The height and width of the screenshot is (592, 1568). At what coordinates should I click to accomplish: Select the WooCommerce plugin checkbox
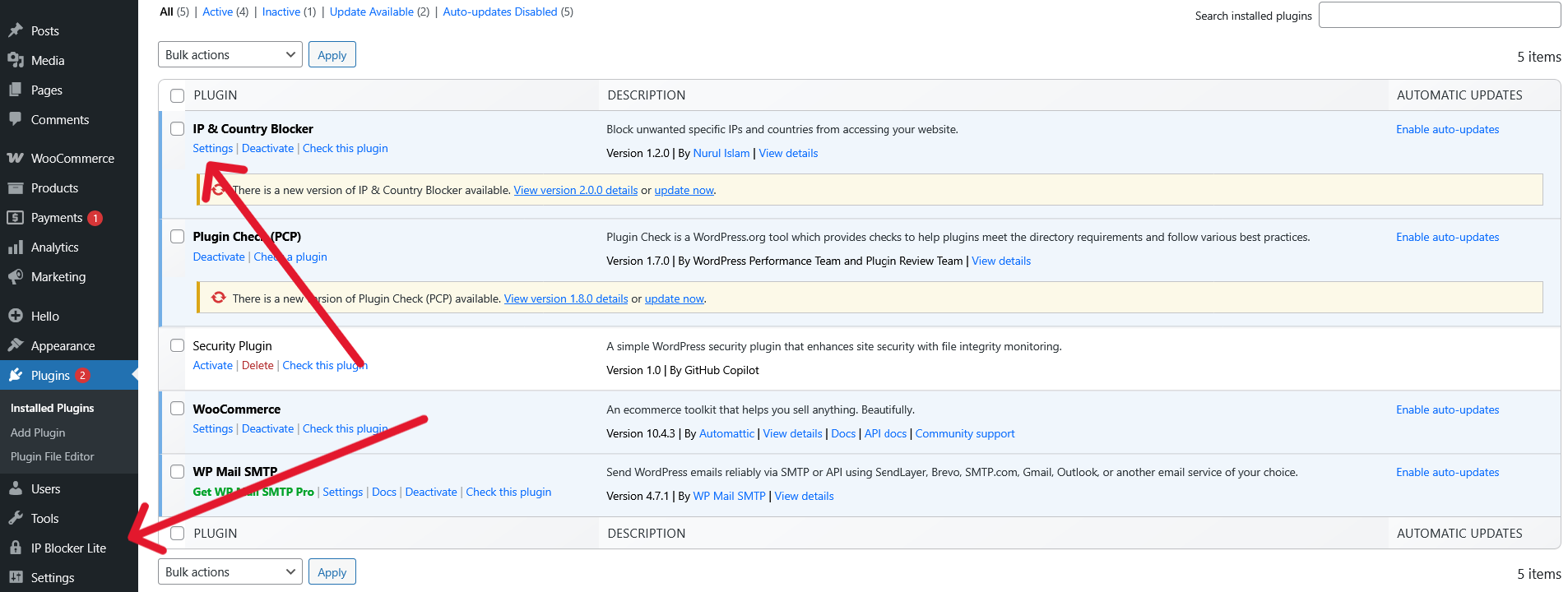pos(177,409)
